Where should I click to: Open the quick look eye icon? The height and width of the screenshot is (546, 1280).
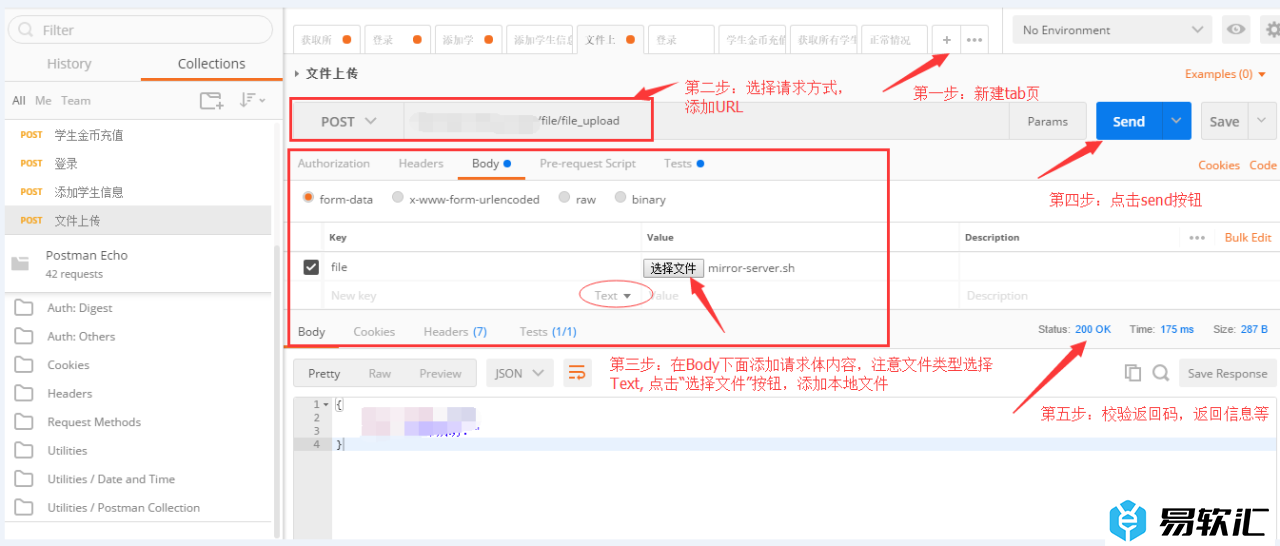point(1237,30)
